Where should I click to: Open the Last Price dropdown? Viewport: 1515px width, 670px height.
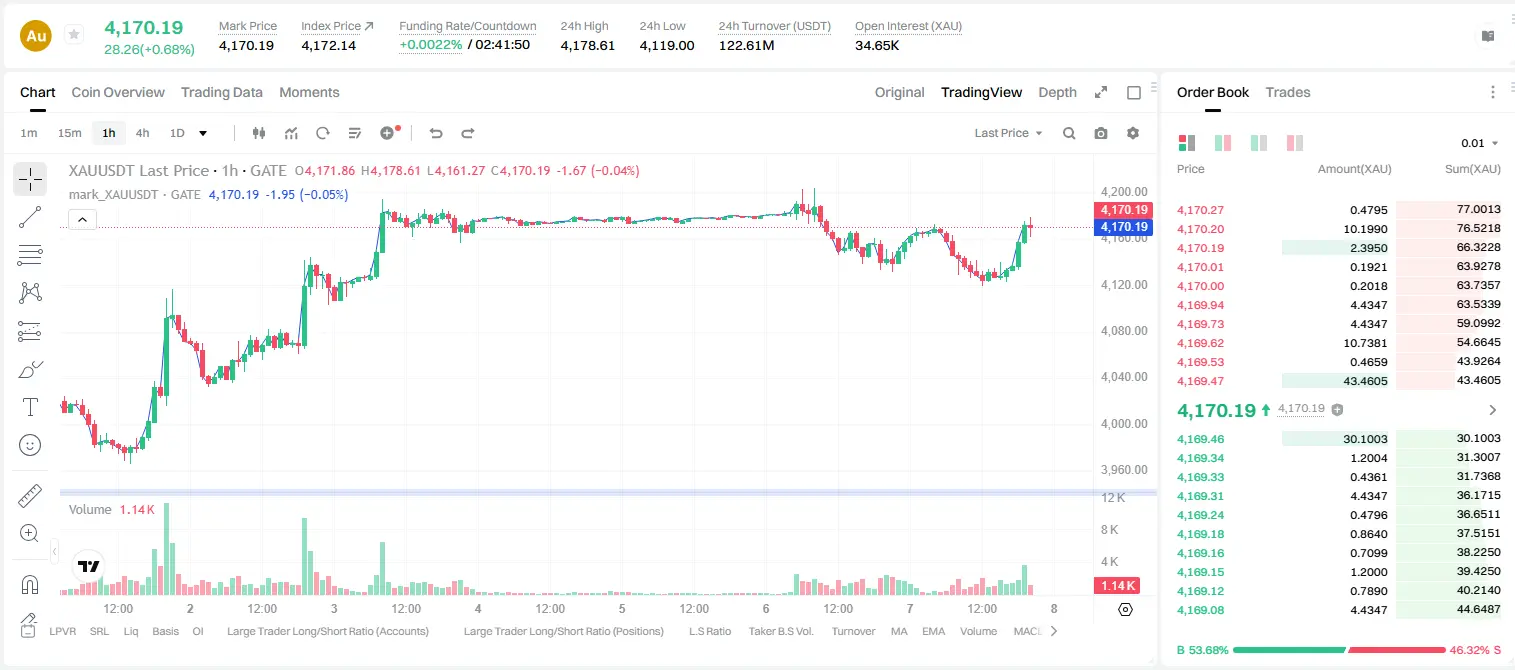pos(1008,133)
